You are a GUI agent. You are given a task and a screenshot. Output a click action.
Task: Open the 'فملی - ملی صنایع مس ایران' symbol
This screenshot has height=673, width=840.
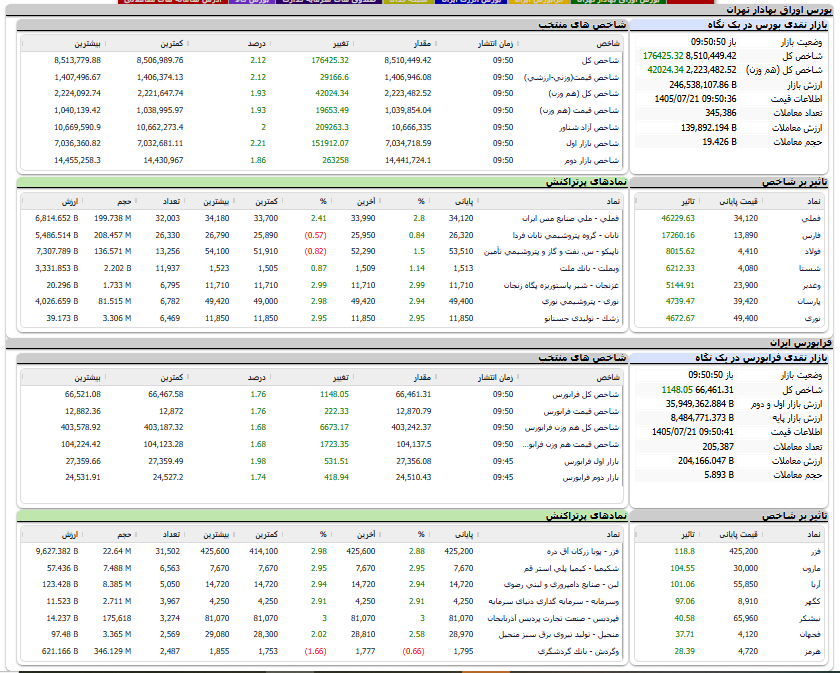pos(570,218)
